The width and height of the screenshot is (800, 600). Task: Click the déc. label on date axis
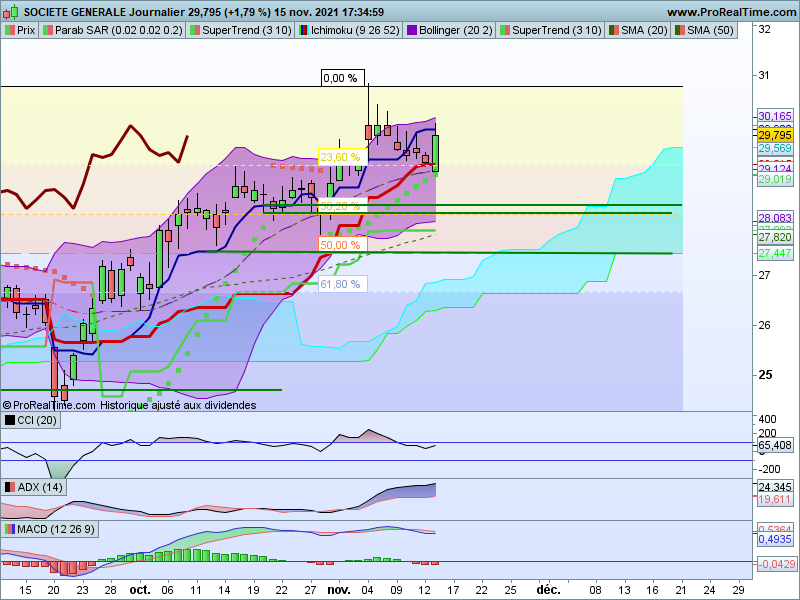pos(548,590)
